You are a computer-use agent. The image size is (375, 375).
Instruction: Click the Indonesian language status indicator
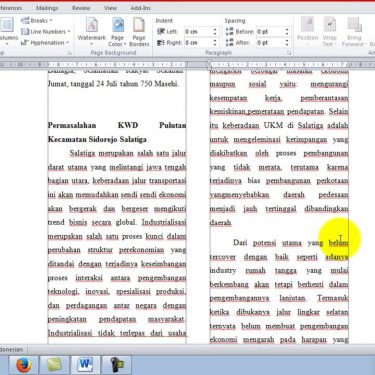[x=11, y=349]
